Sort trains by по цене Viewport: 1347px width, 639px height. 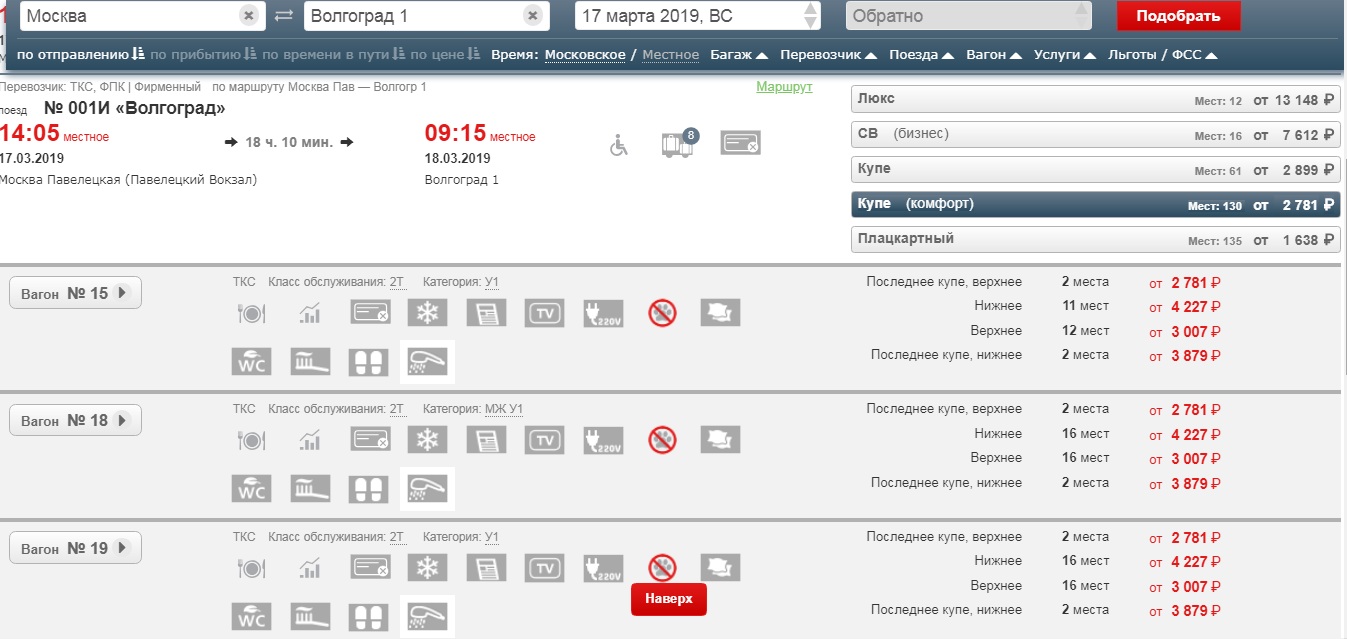445,55
